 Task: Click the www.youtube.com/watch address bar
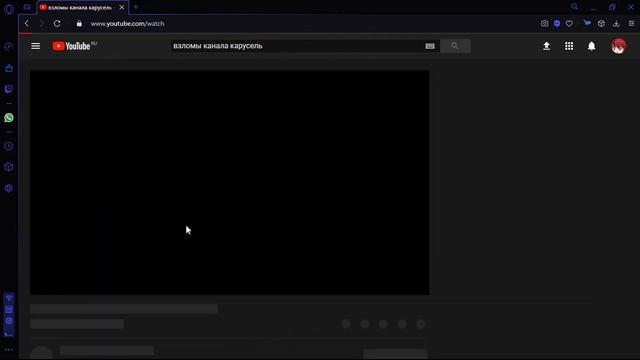tap(127, 24)
